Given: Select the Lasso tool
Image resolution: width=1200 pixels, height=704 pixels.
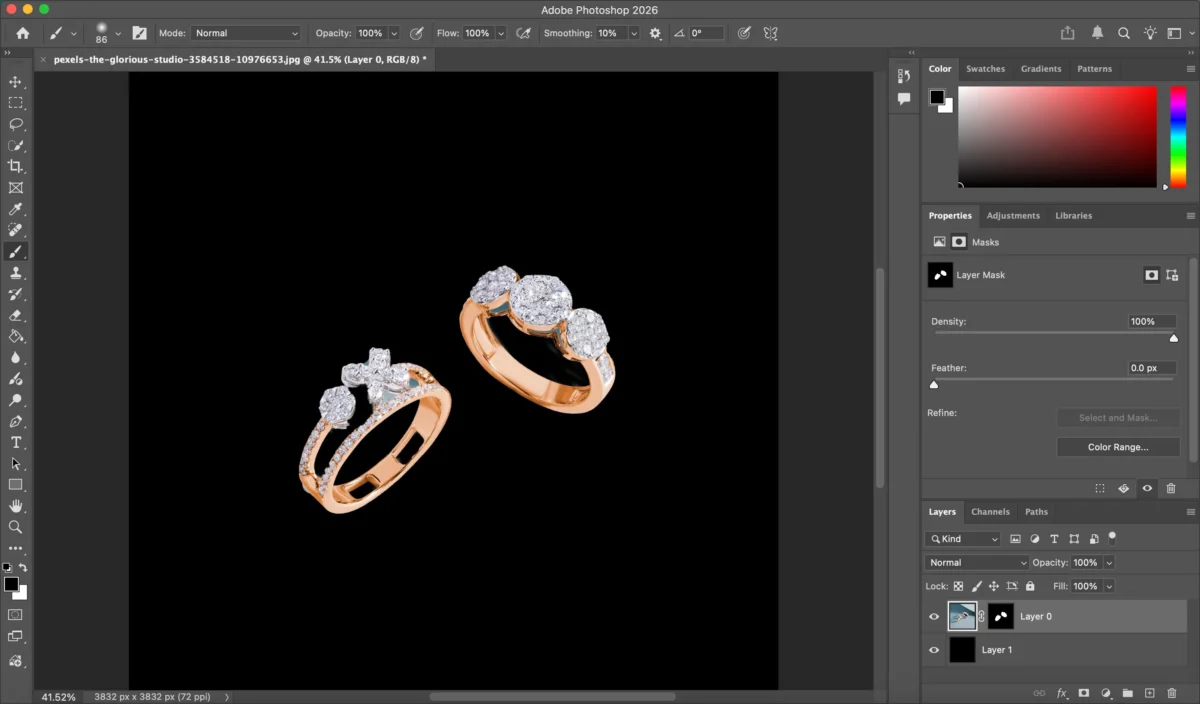Looking at the screenshot, I should point(15,124).
